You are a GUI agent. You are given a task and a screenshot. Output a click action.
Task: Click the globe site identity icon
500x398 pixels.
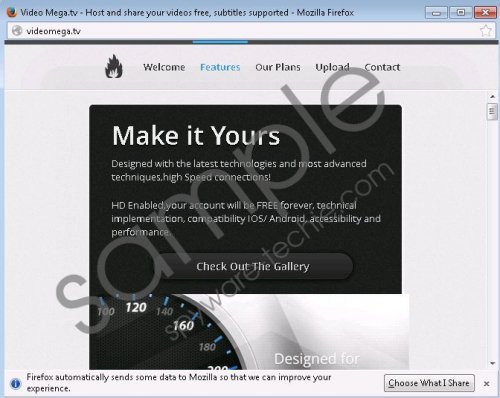[x=17, y=31]
